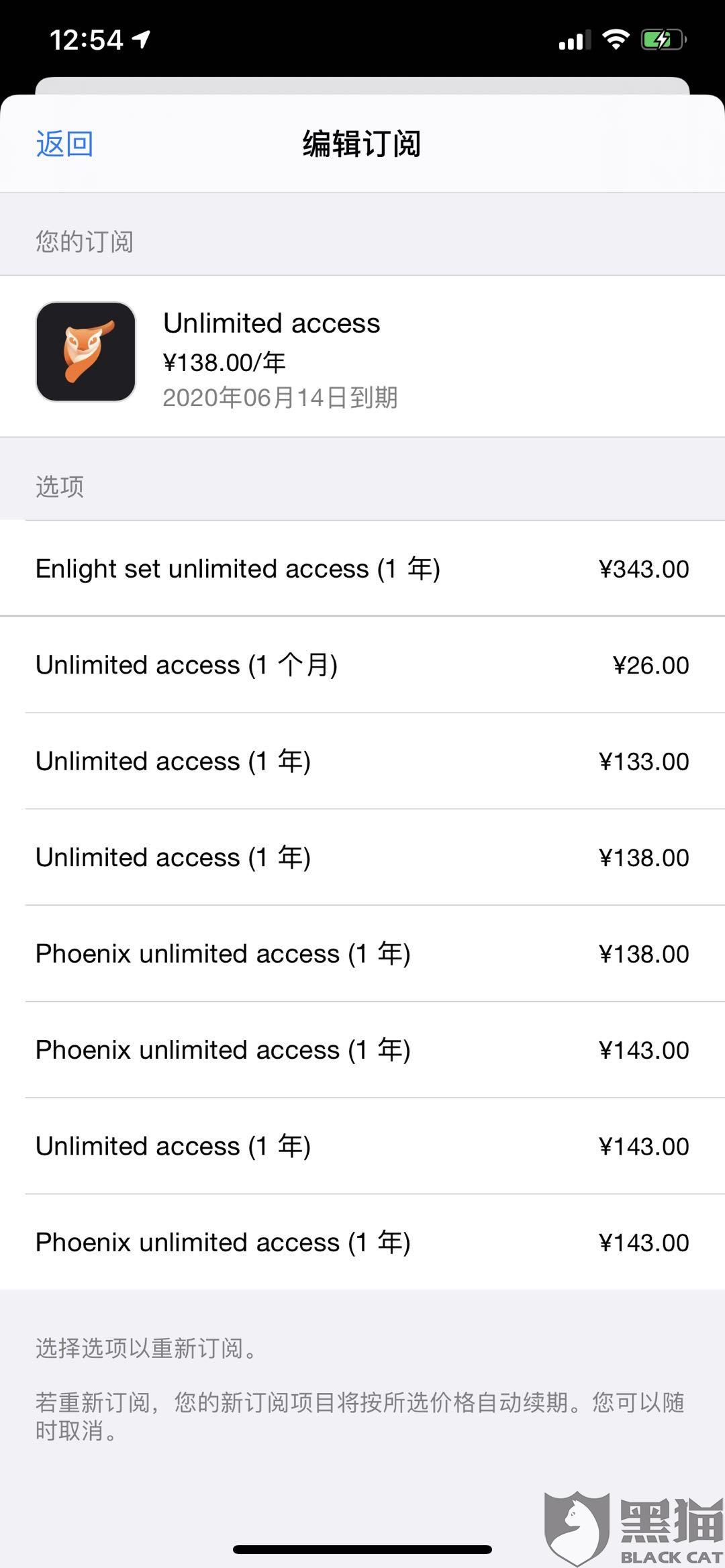Tap the 编辑订阅 page title
The image size is (725, 1568).
coord(362,144)
